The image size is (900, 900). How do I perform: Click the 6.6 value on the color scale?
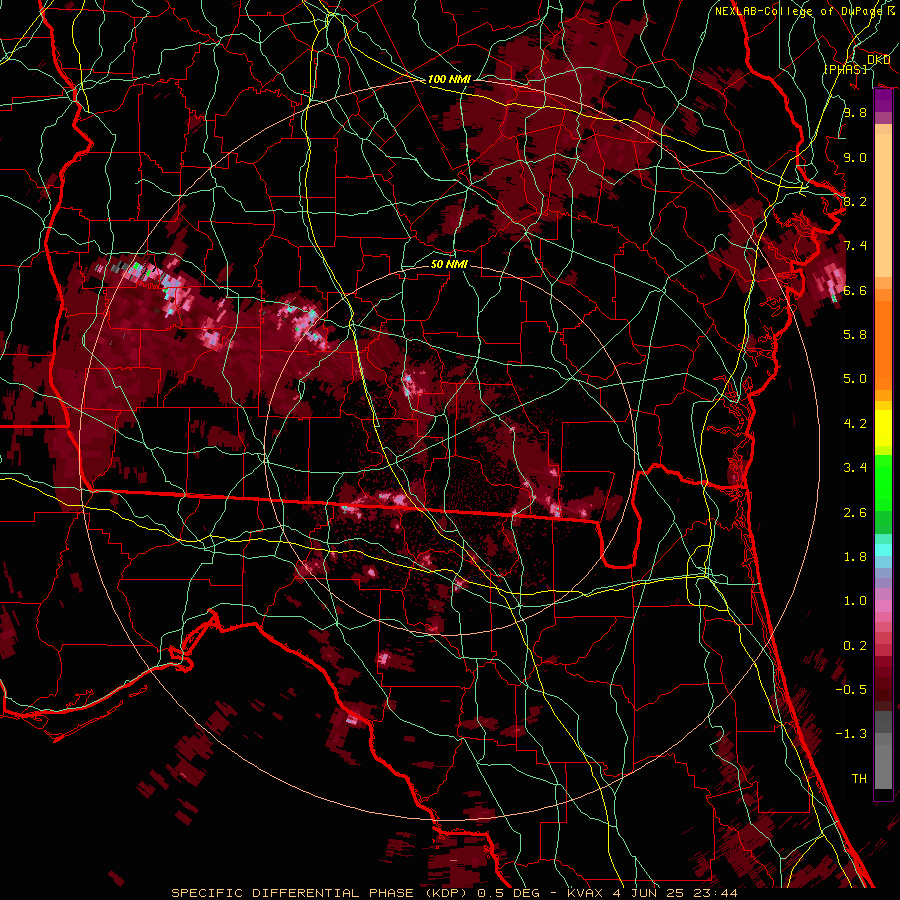[x=855, y=290]
